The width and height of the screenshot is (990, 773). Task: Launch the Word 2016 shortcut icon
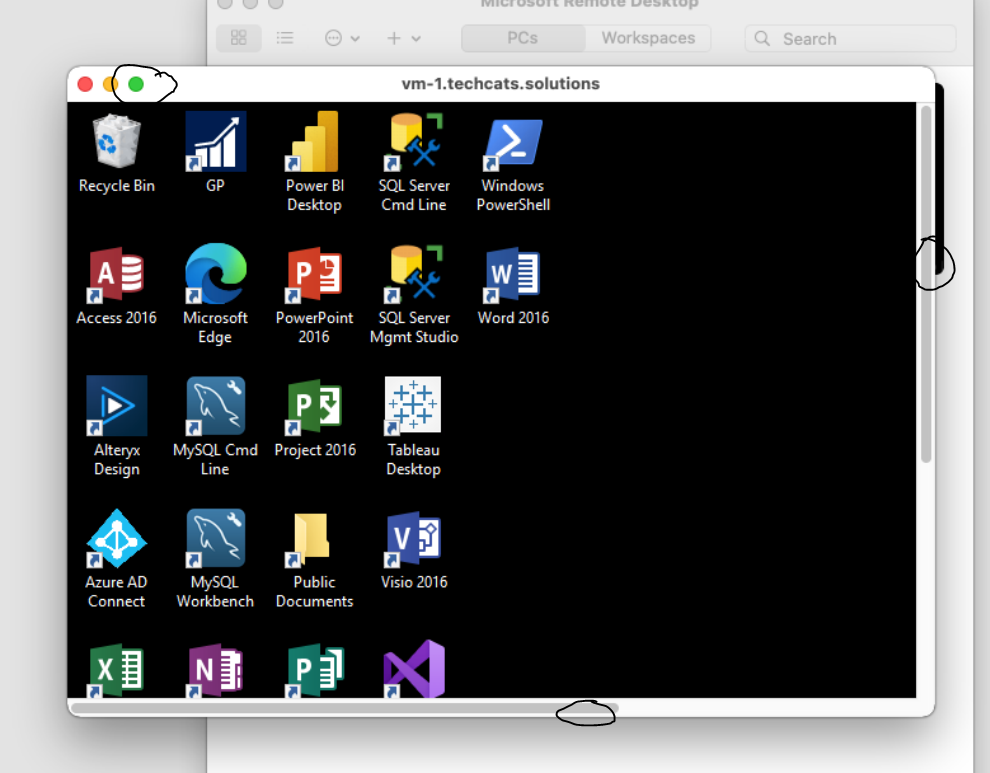pyautogui.click(x=513, y=275)
